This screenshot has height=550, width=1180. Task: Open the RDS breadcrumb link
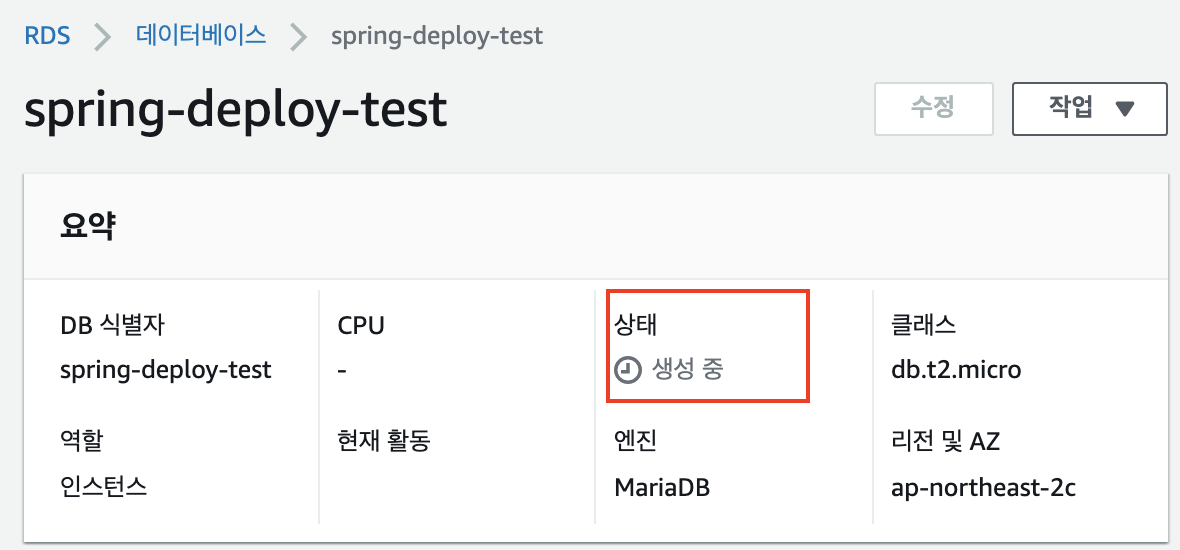pos(47,35)
